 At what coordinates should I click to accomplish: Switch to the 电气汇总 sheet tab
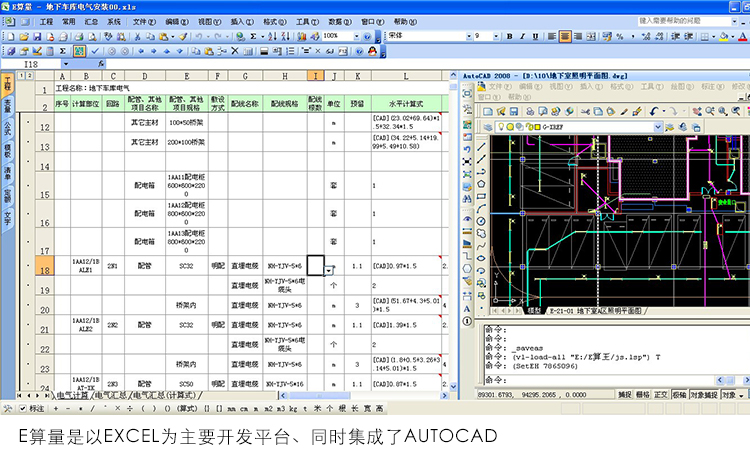click(111, 395)
